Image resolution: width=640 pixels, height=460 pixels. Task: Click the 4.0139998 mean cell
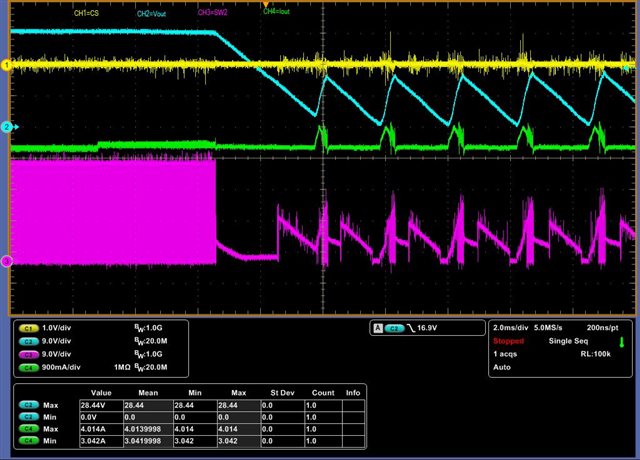pos(148,429)
